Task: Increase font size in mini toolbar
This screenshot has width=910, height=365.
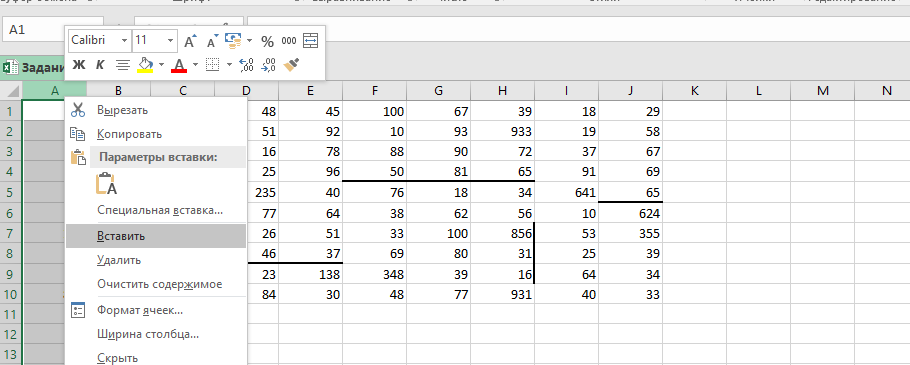Action: coord(190,41)
